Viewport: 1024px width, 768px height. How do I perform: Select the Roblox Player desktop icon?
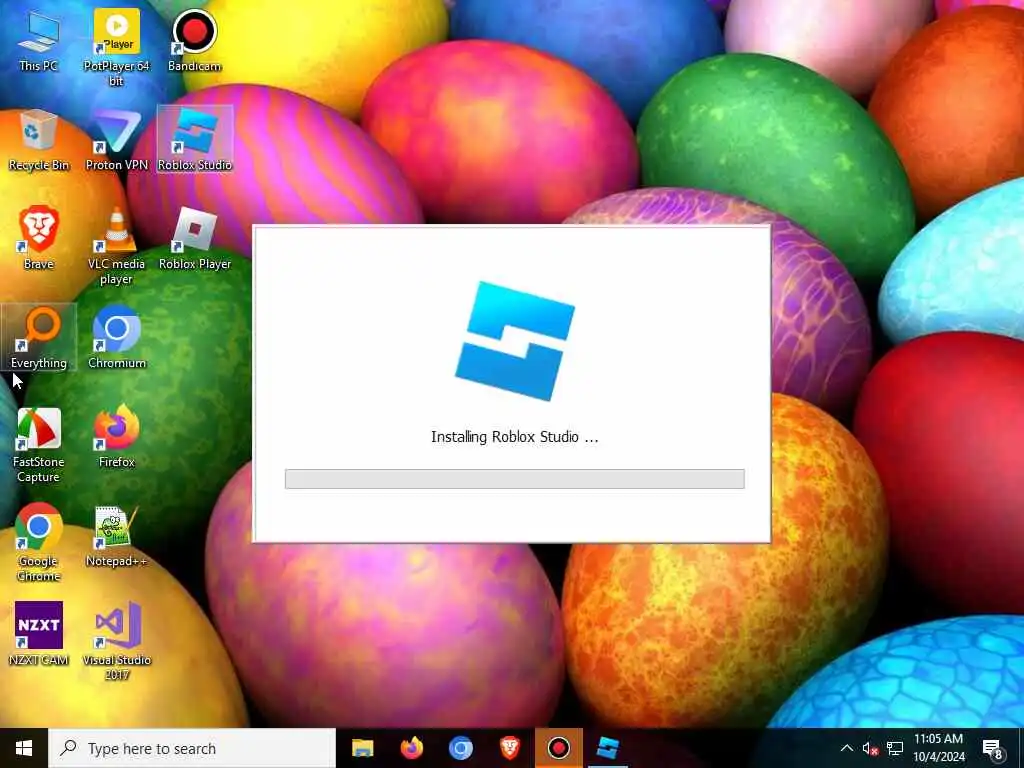195,238
